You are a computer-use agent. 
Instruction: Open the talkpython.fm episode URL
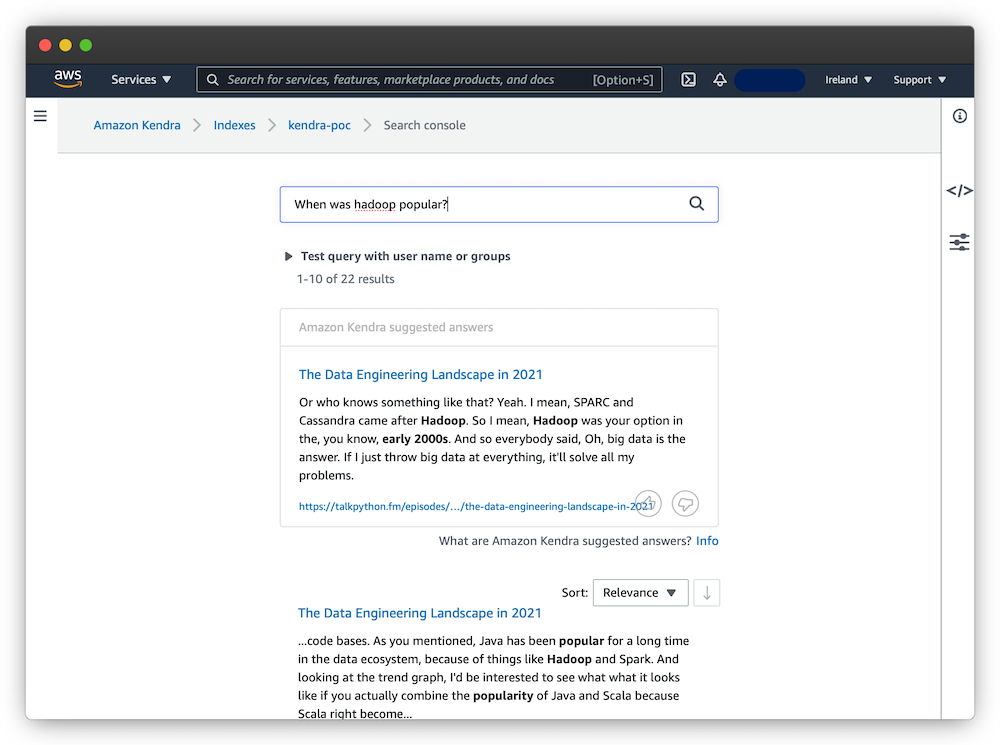(x=476, y=506)
